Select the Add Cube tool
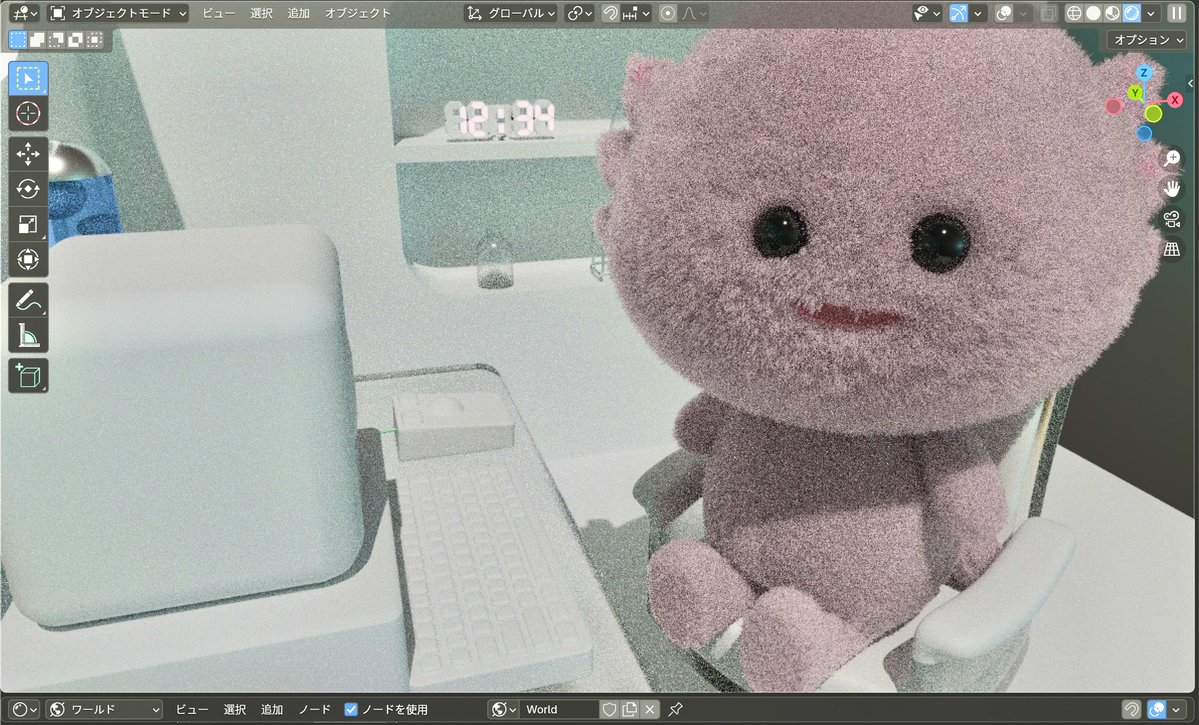 click(x=28, y=376)
